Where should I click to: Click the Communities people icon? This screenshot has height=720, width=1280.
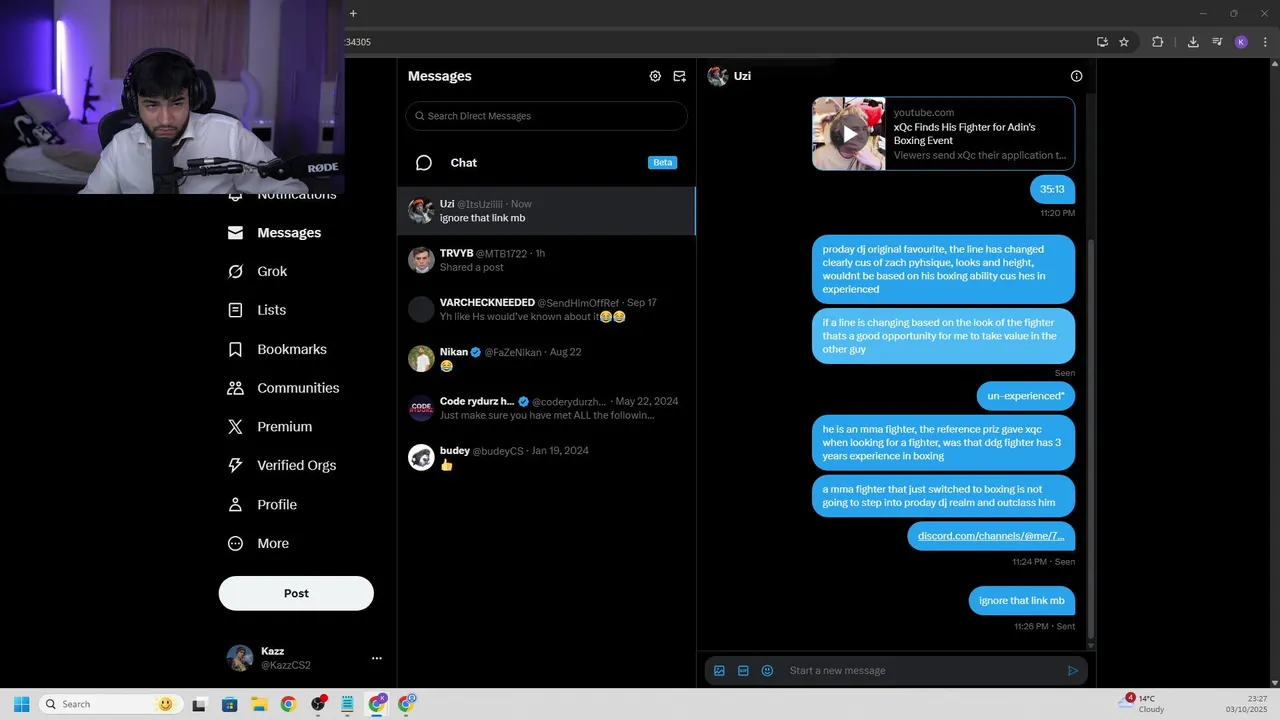point(235,388)
